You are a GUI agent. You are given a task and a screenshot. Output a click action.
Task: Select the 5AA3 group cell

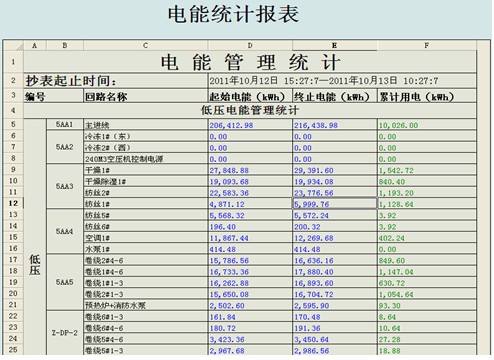click(x=65, y=186)
